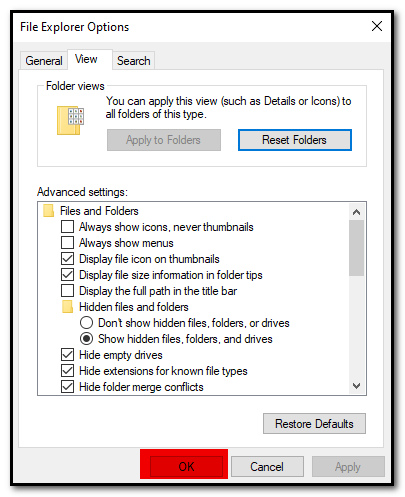
Task: Click the scrollbar down arrow in Advanced settings
Action: point(356,386)
